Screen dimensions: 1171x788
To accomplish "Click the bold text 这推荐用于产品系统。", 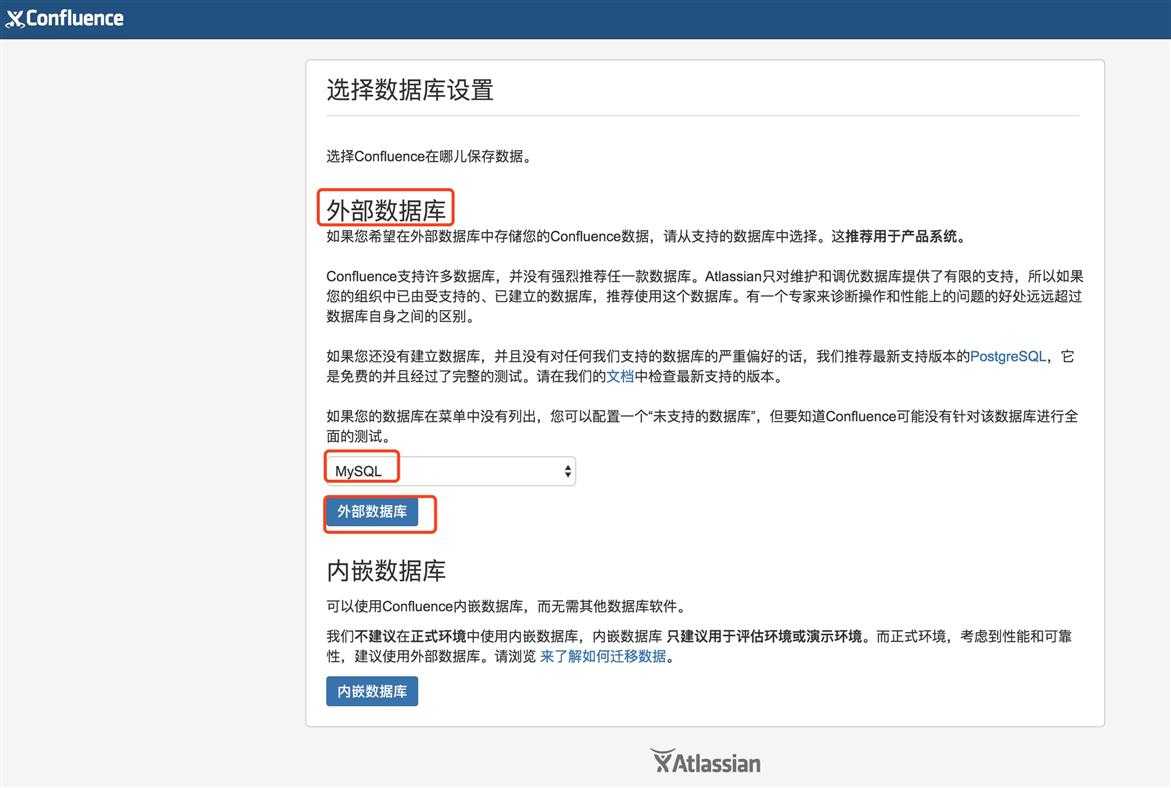I will [x=901, y=236].
